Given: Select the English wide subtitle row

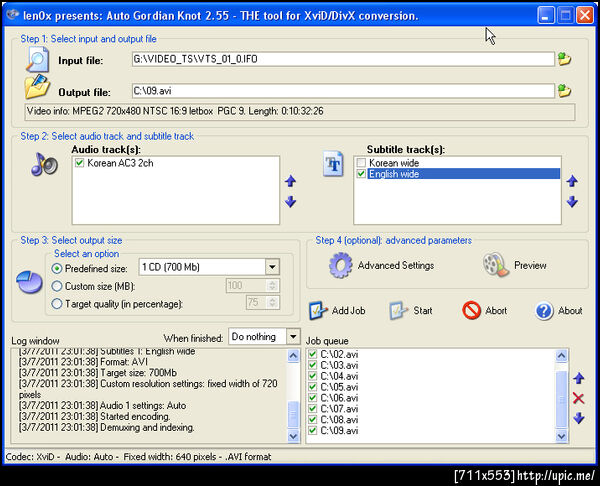Looking at the screenshot, I should [x=463, y=174].
